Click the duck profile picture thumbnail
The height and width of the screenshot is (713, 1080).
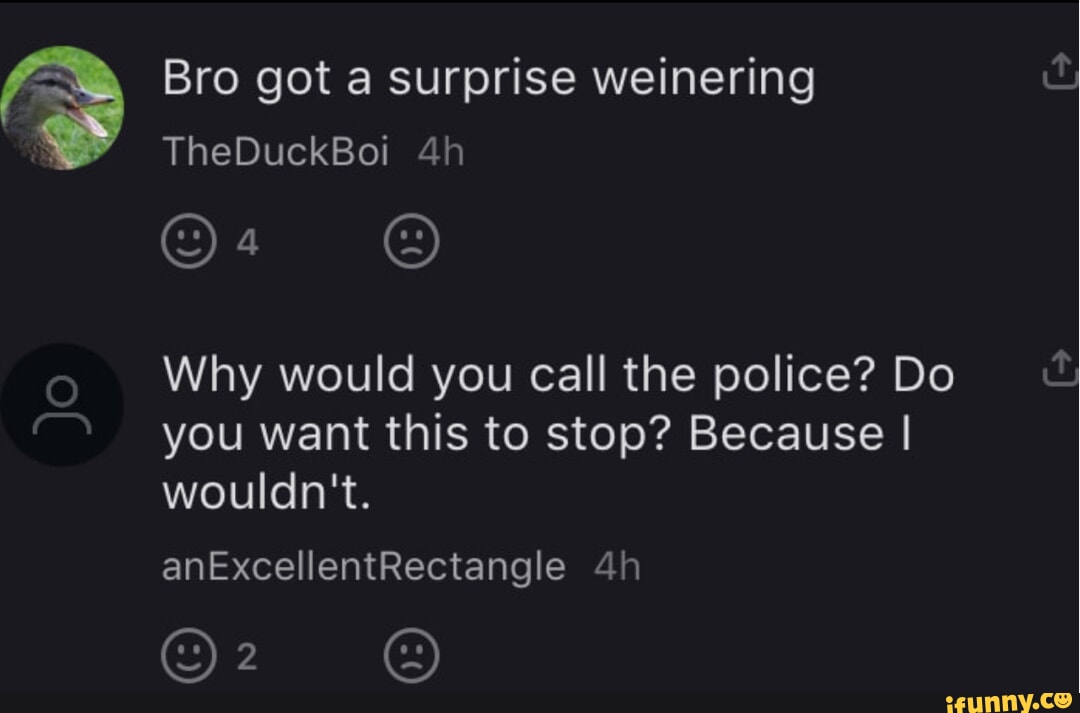click(62, 107)
